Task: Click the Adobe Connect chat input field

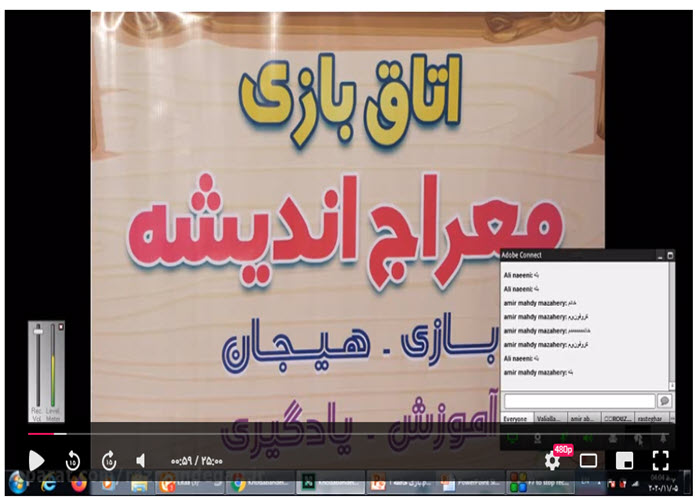Action: coord(580,401)
